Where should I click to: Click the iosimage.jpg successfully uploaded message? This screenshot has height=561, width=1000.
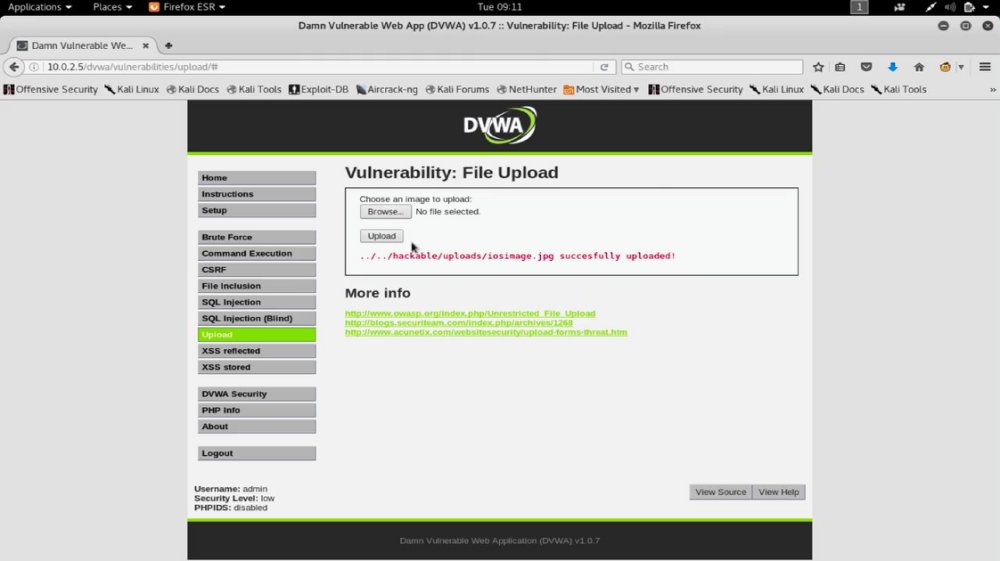click(517, 256)
